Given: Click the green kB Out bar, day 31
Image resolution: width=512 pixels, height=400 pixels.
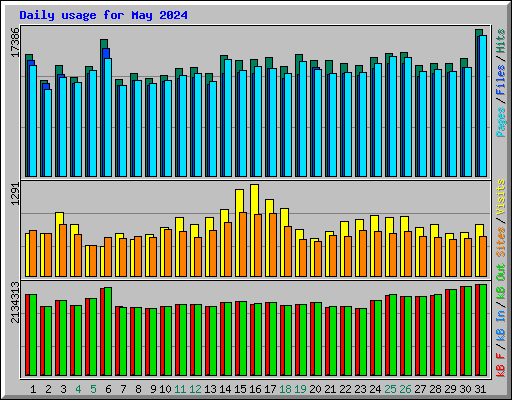Looking at the screenshot, I should click(x=483, y=330).
